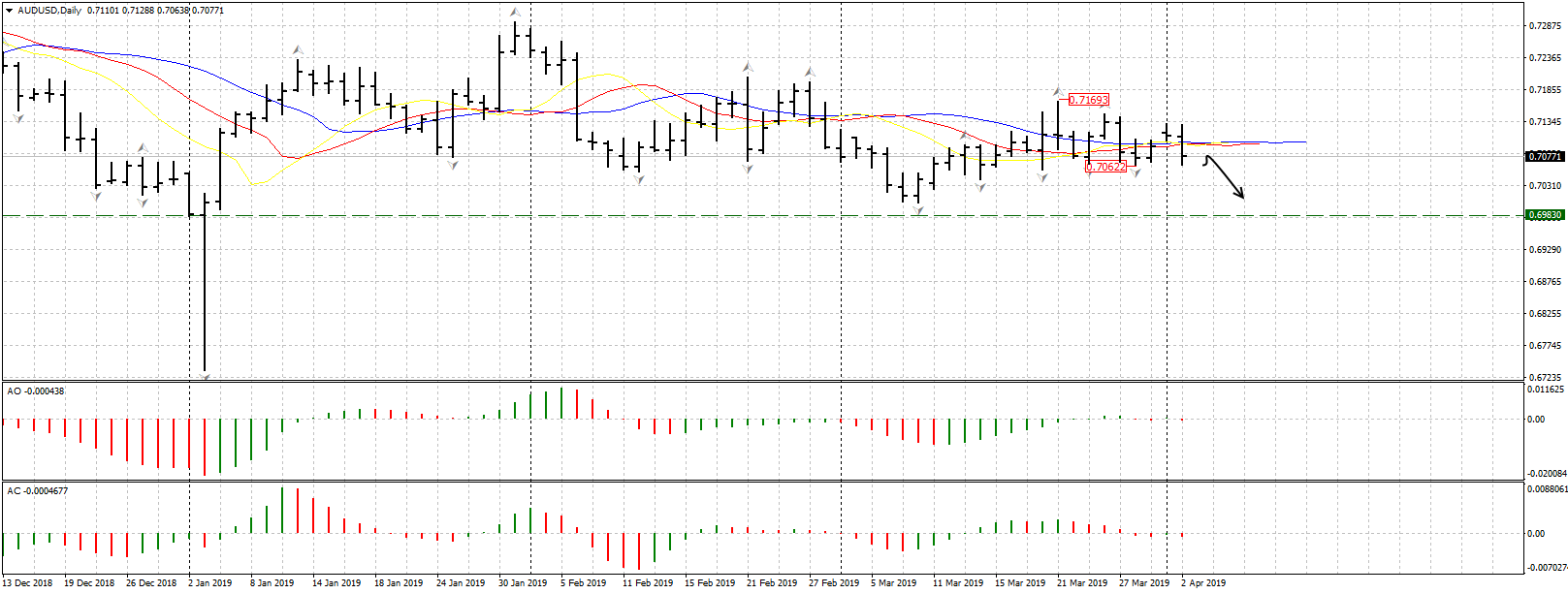This screenshot has height=594, width=1568.
Task: Click the up fractal arrow above the 30 Jan 2019 high
Action: pos(515,13)
